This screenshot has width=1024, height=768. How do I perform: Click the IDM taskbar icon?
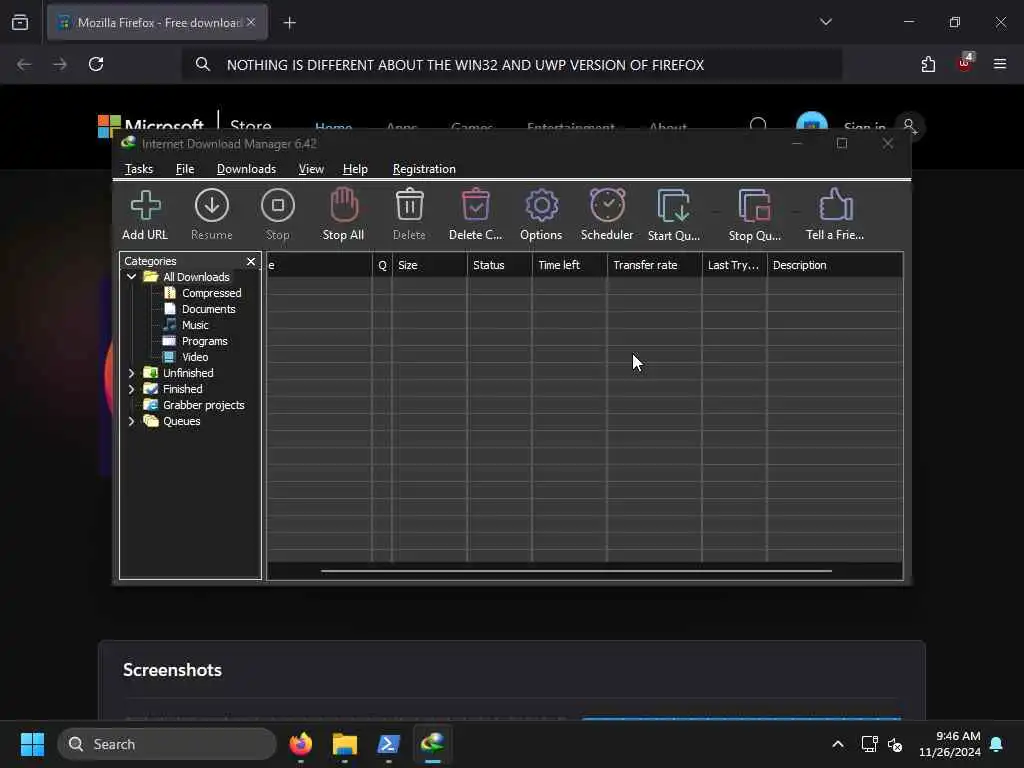[x=432, y=744]
